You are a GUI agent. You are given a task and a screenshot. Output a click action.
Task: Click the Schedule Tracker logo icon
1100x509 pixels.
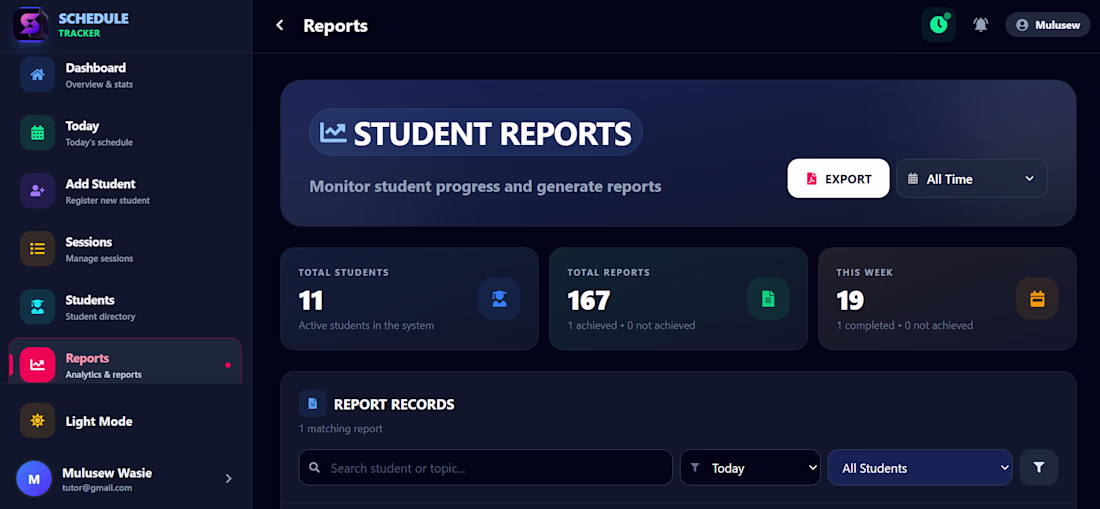click(30, 25)
